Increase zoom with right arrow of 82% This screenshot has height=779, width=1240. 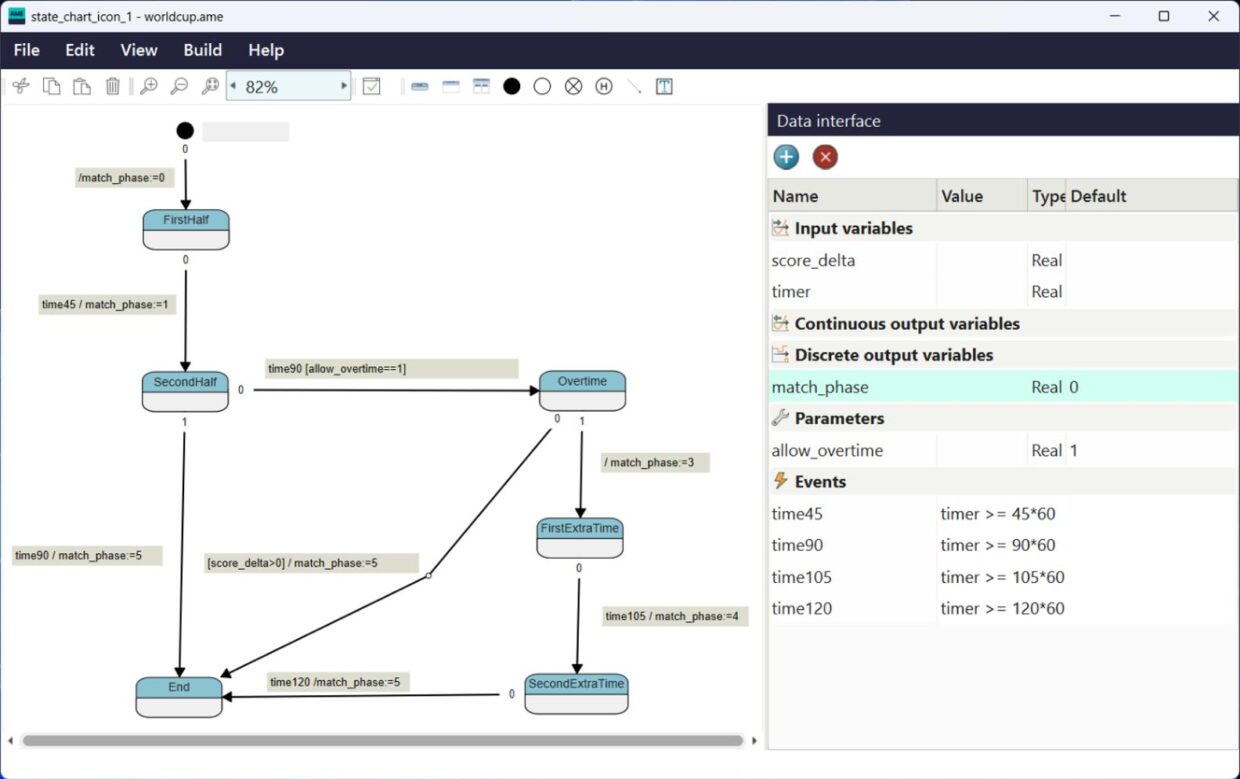point(344,86)
